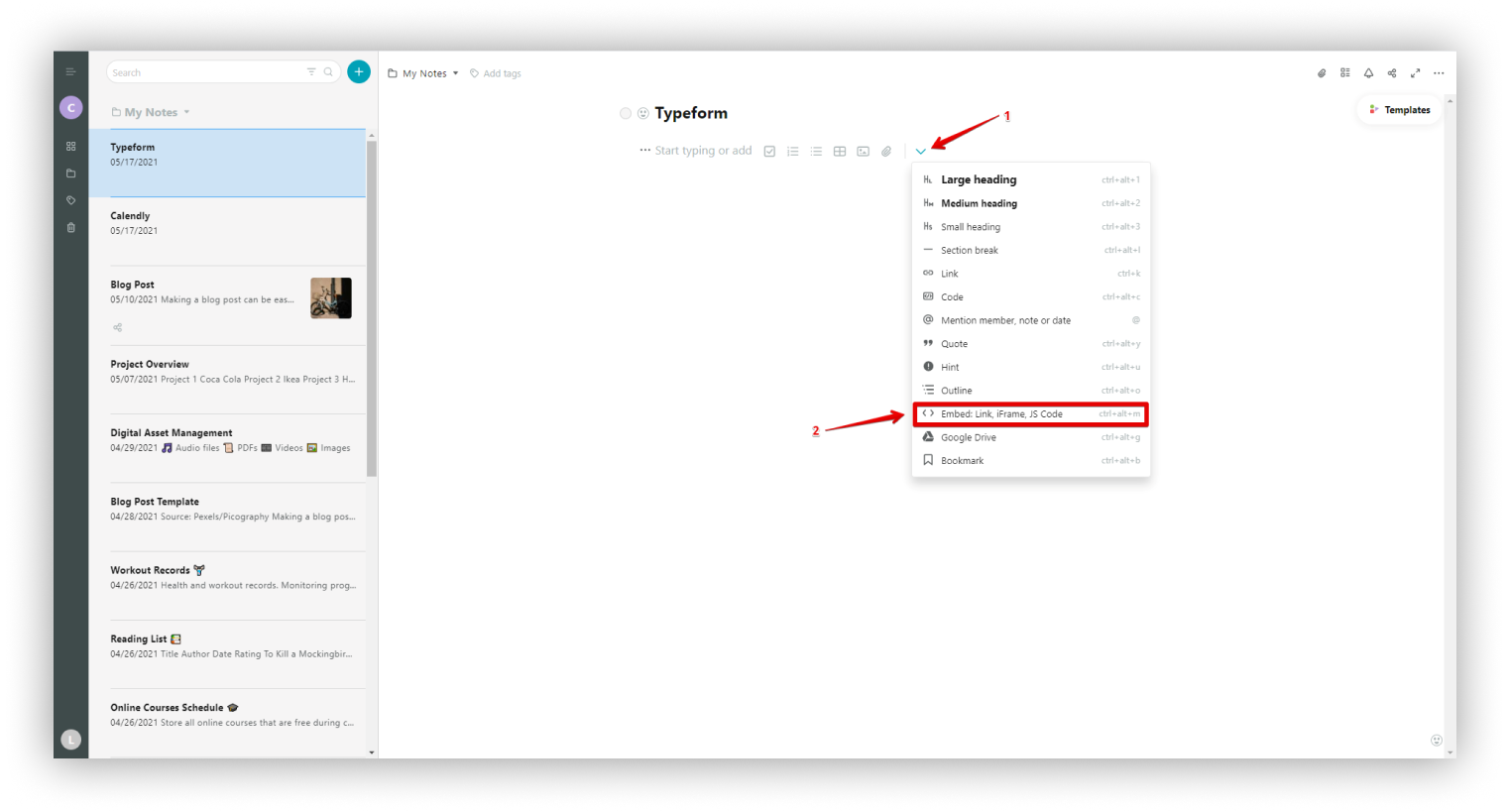Open the Calendly note in the list
Image resolution: width=1508 pixels, height=812 pixels.
[x=227, y=231]
